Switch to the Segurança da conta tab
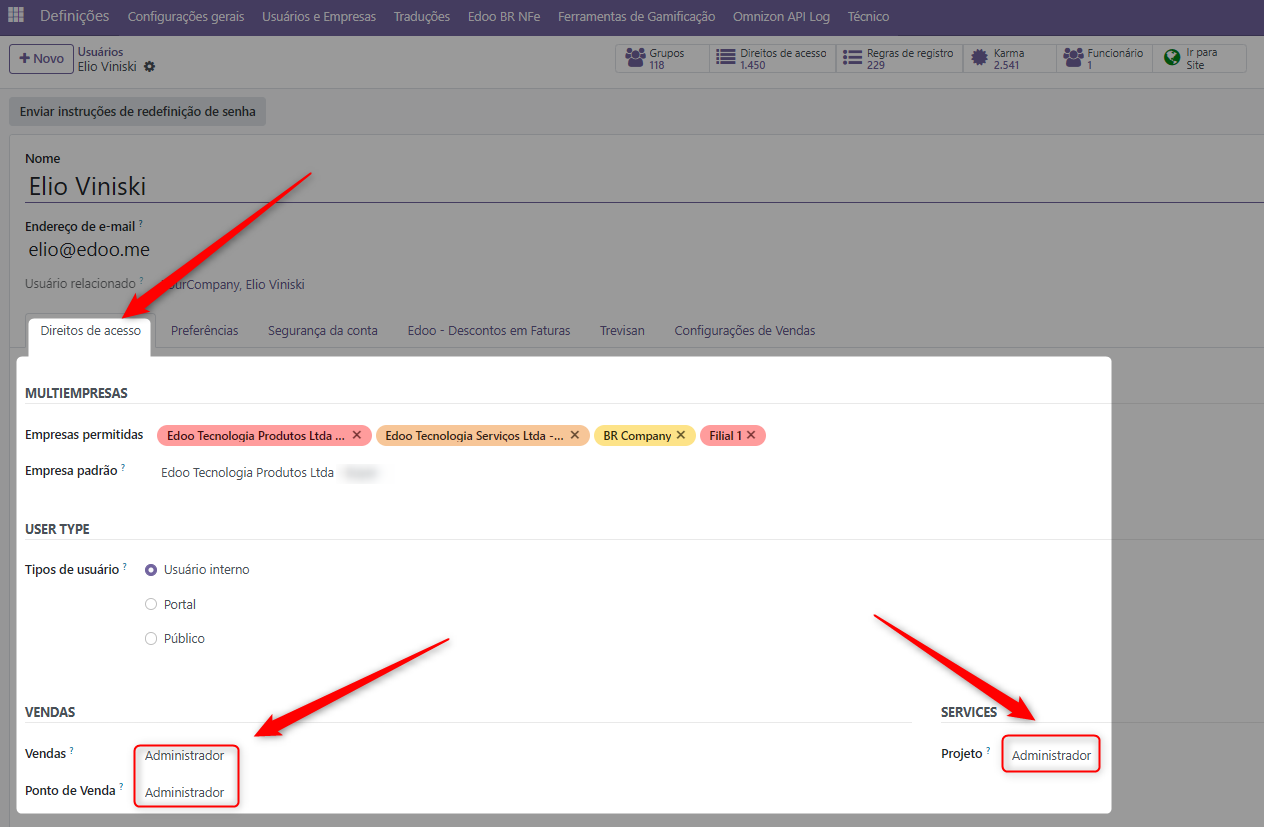The image size is (1264, 827). coord(323,330)
